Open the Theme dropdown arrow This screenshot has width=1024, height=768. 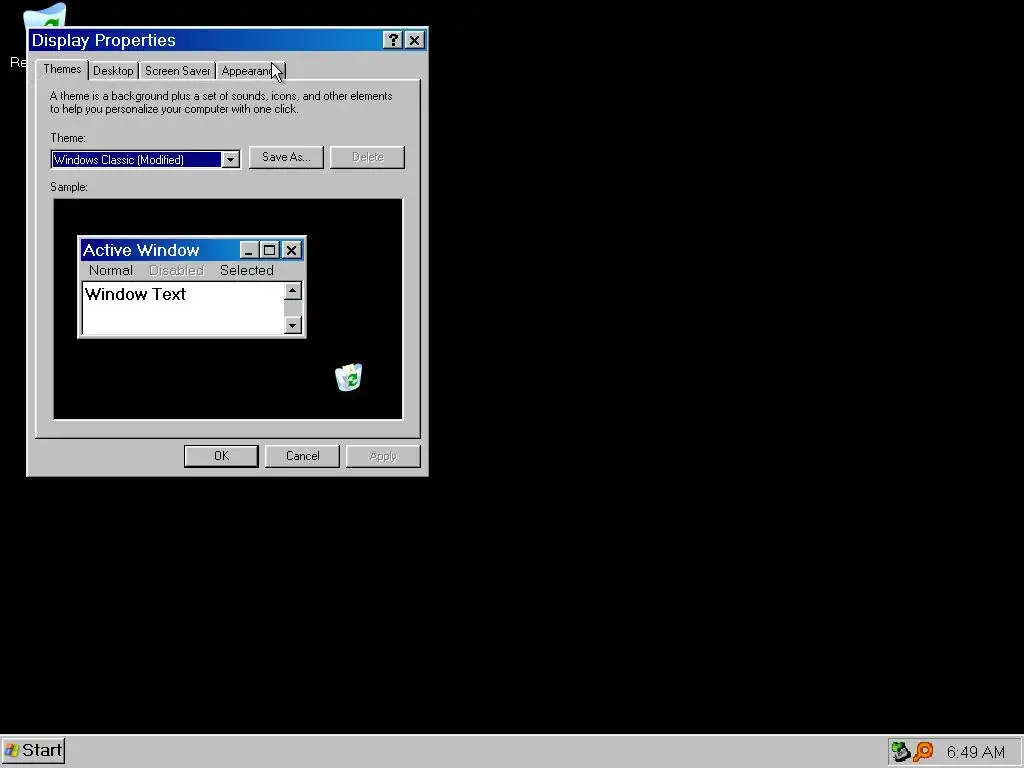(230, 159)
